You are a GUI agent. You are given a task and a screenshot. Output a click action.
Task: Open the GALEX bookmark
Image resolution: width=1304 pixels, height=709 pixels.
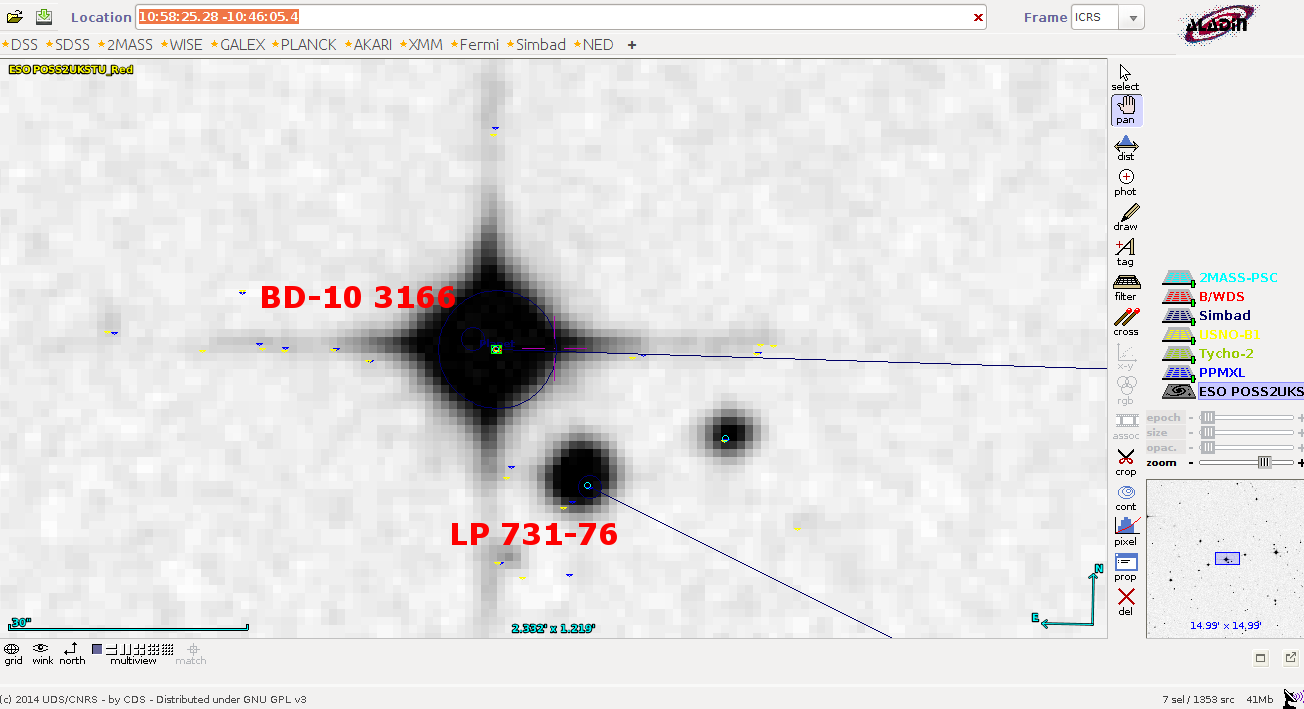(242, 45)
